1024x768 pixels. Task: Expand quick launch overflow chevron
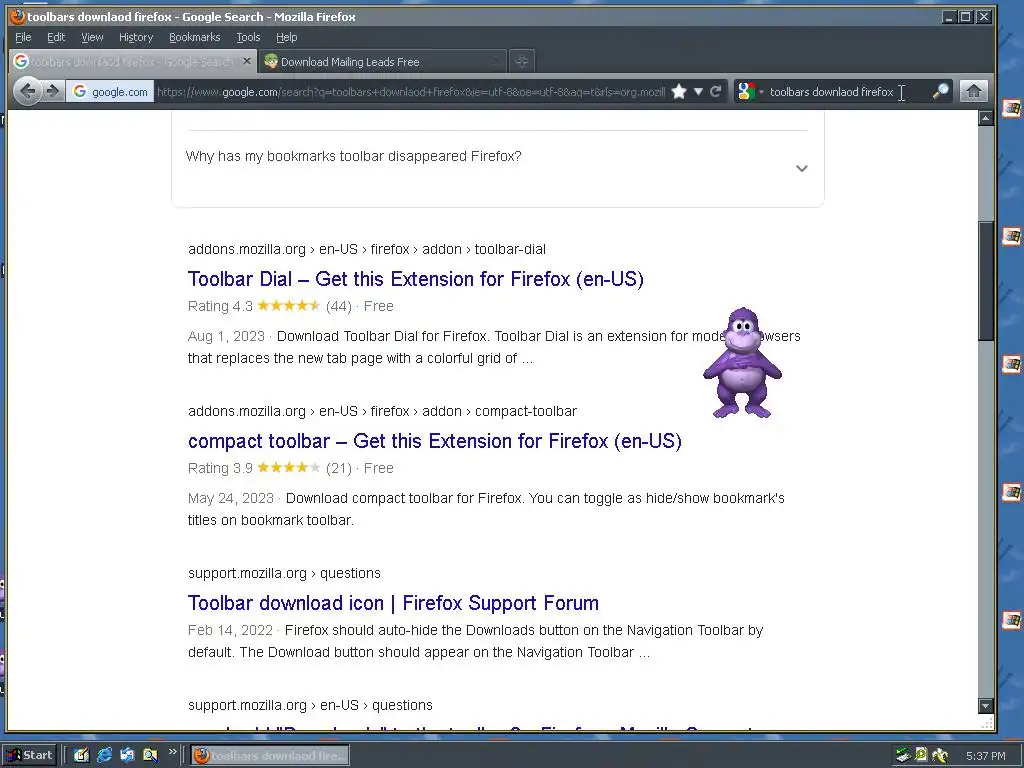172,752
